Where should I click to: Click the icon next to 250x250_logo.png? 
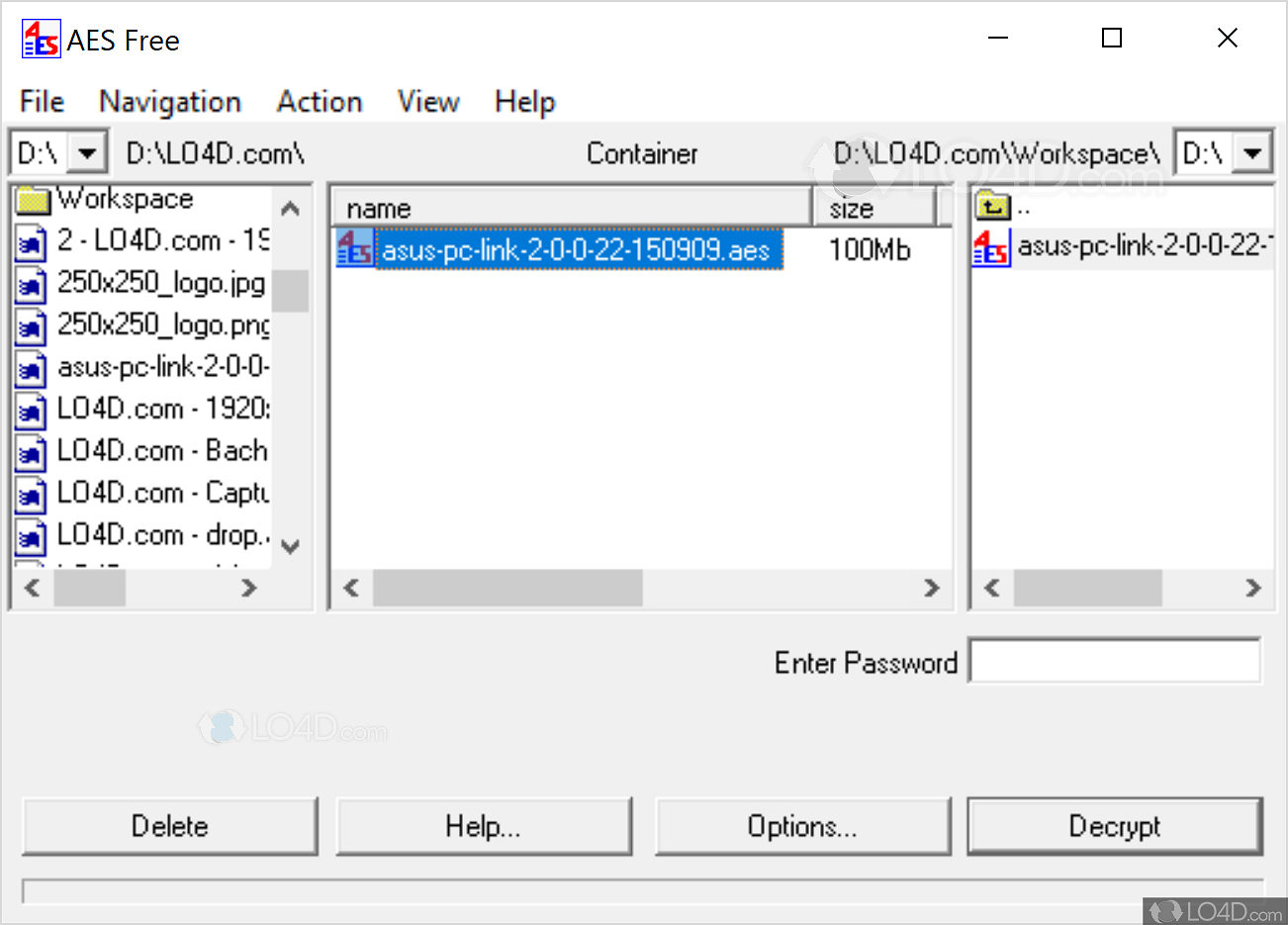pyautogui.click(x=32, y=326)
